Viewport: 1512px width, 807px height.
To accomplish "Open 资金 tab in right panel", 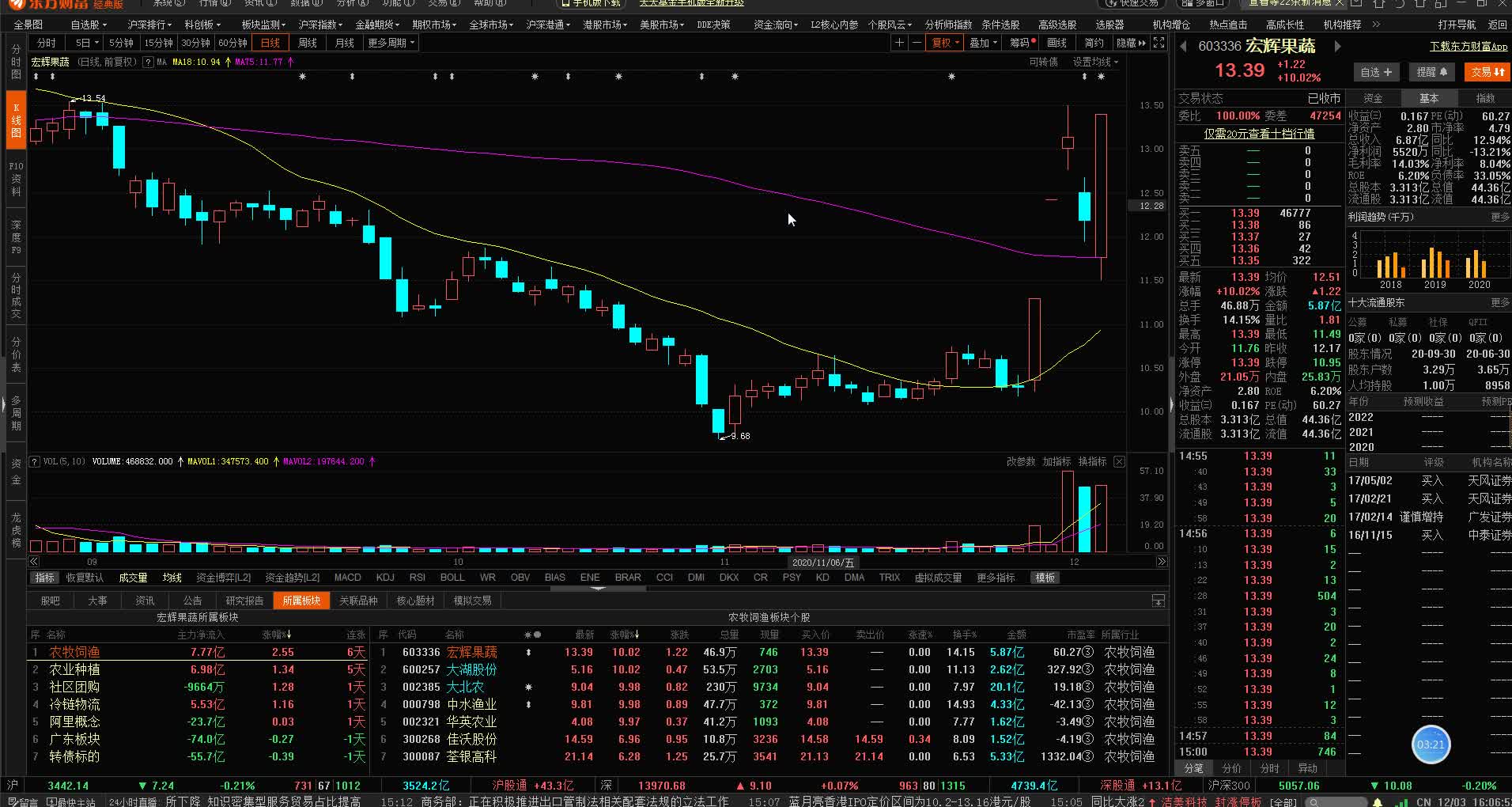I will click(x=1373, y=98).
